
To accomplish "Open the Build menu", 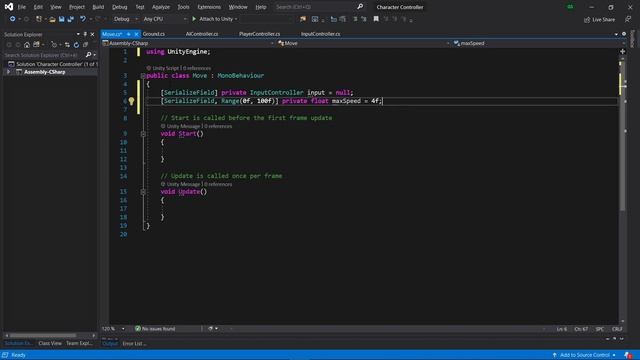I will tap(98, 7).
